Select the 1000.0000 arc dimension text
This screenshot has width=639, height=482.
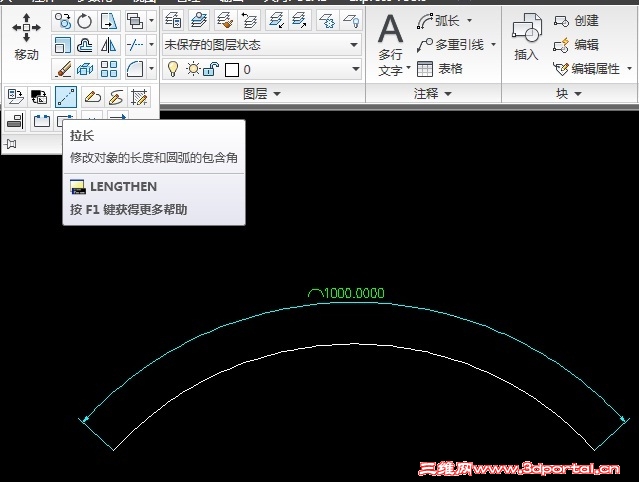click(346, 293)
